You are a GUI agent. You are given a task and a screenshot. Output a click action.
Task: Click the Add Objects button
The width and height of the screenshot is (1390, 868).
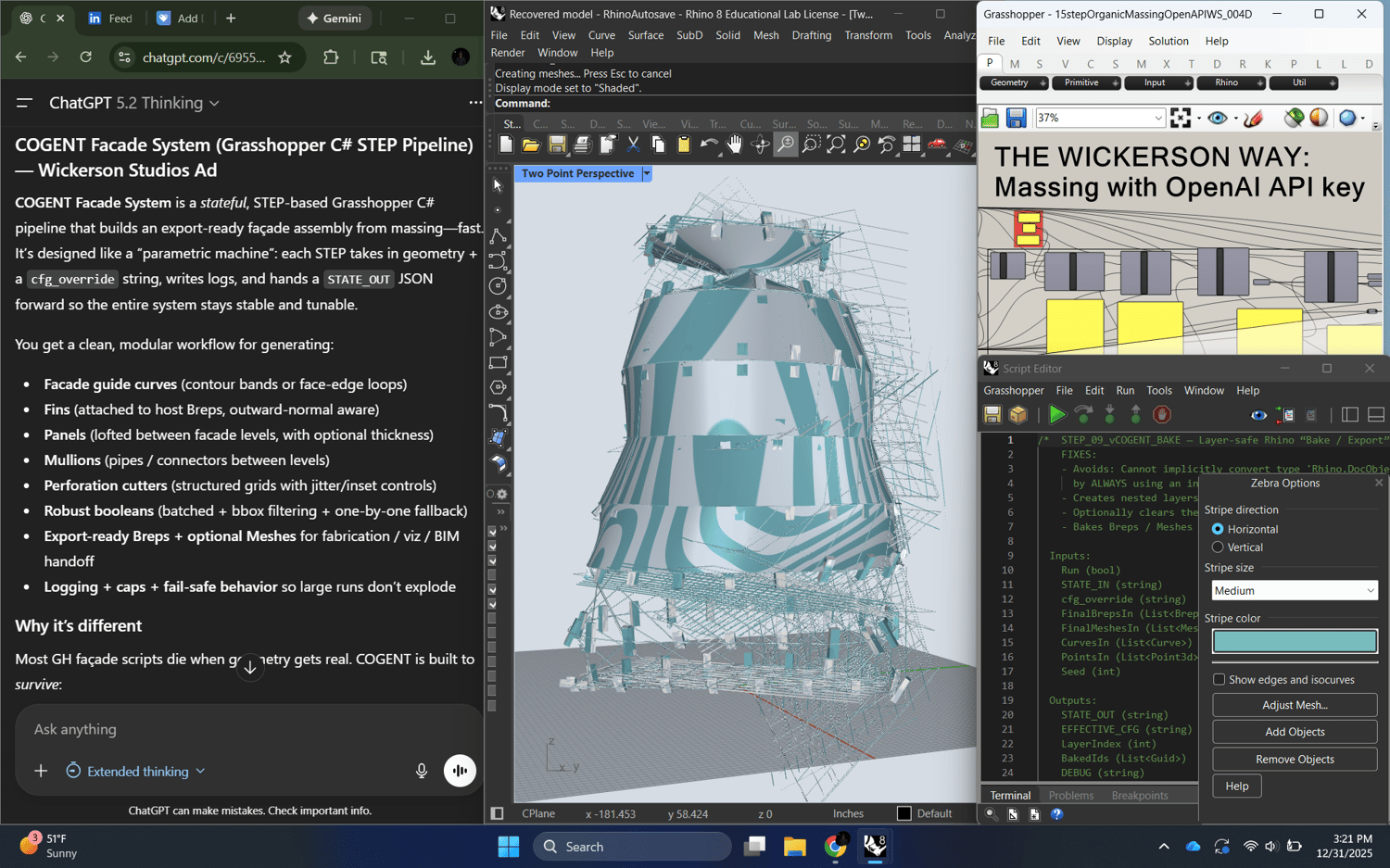tap(1295, 732)
